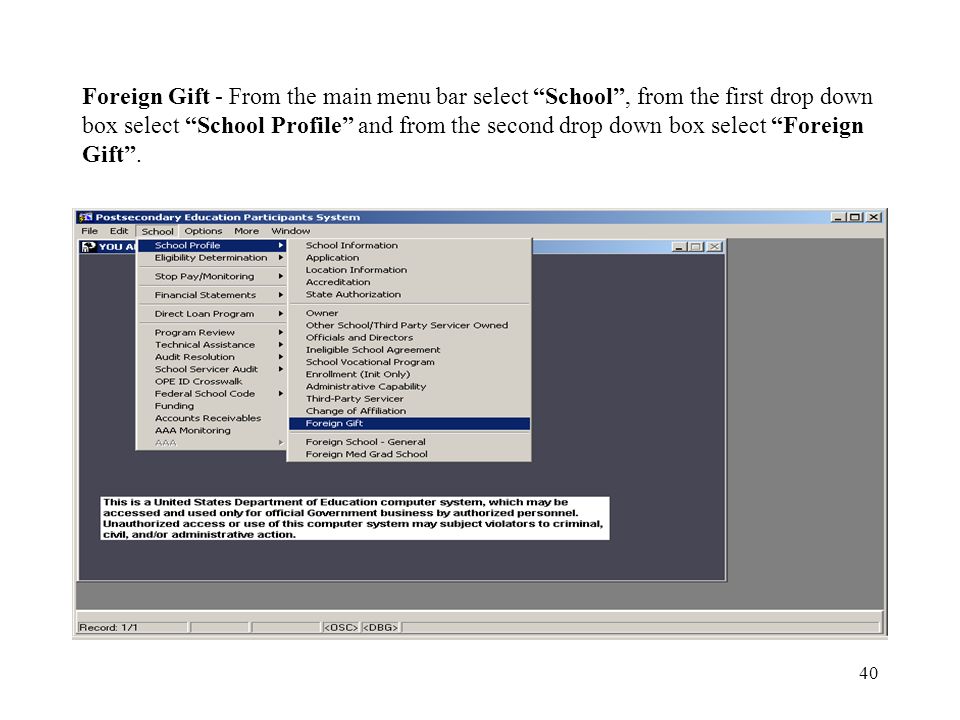Expand Direct Loan Program submenu arrow
The image size is (960, 720).
(280, 314)
